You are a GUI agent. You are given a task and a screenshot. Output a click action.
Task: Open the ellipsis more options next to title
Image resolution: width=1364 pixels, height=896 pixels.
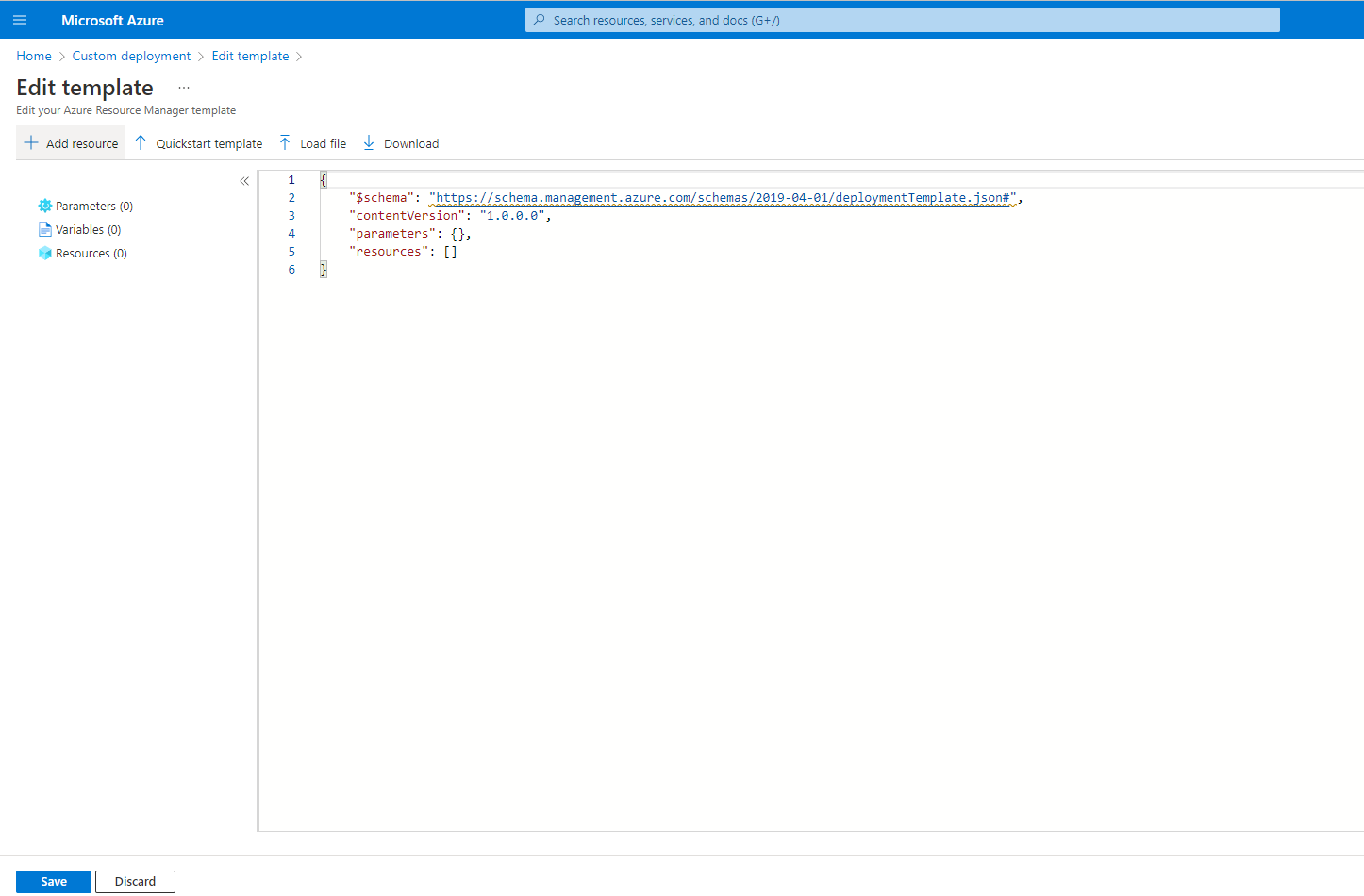(184, 88)
